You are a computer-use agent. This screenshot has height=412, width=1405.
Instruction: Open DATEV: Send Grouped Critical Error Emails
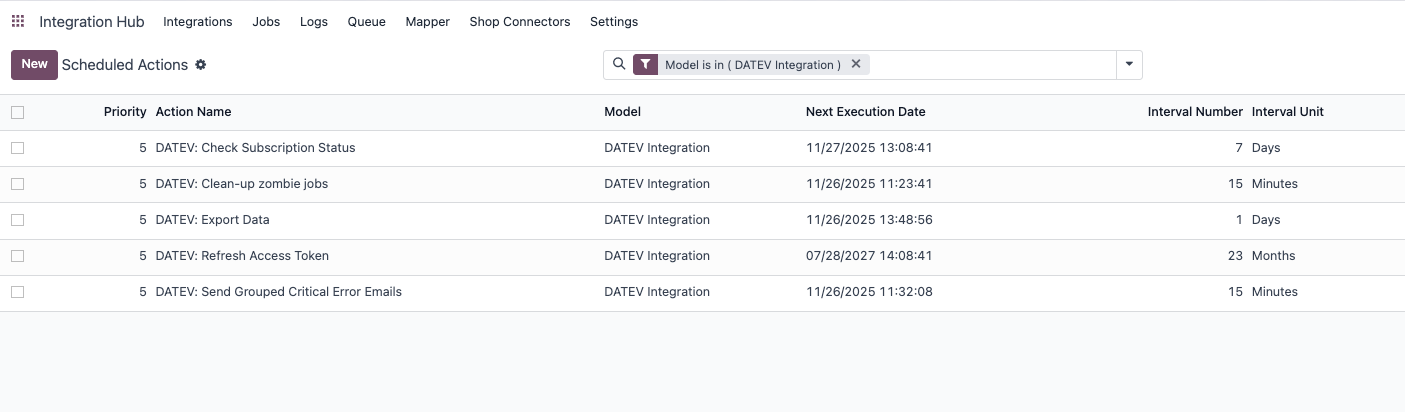pos(279,292)
